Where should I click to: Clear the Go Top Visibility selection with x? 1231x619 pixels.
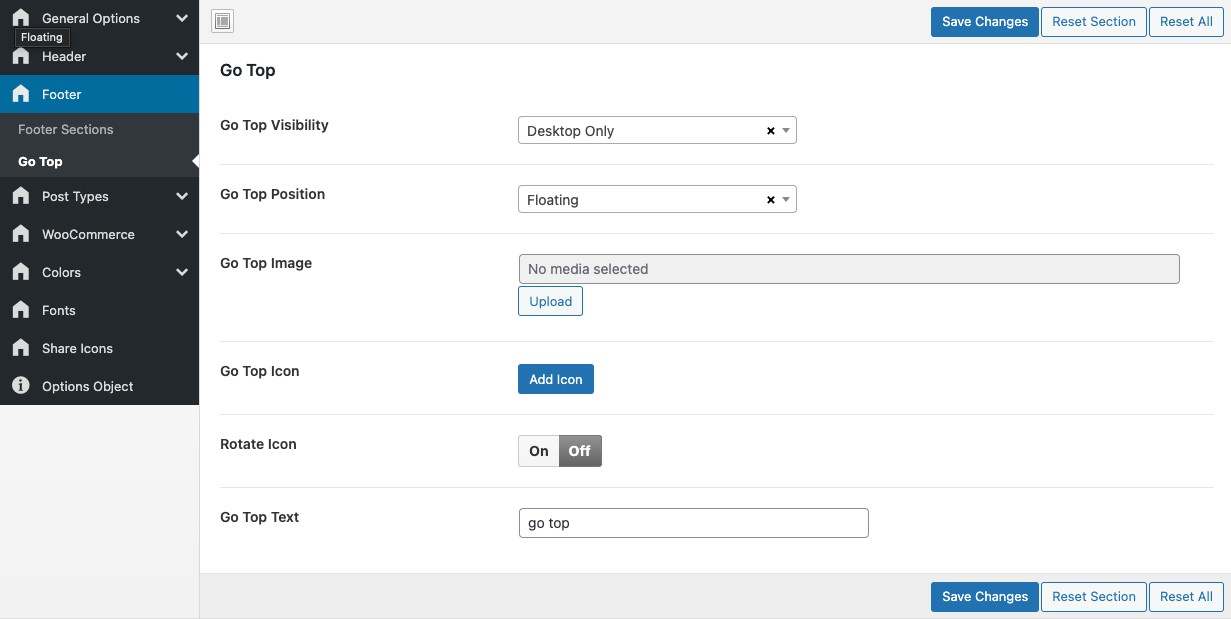pos(770,131)
